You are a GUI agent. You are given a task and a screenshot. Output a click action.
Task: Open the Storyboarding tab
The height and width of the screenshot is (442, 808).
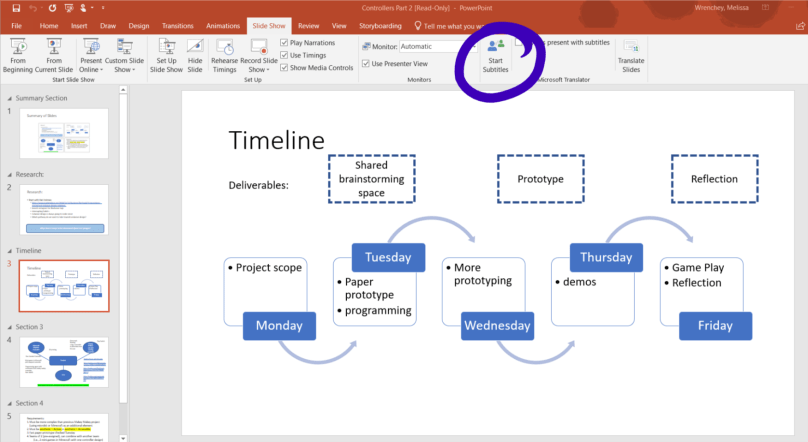click(381, 26)
